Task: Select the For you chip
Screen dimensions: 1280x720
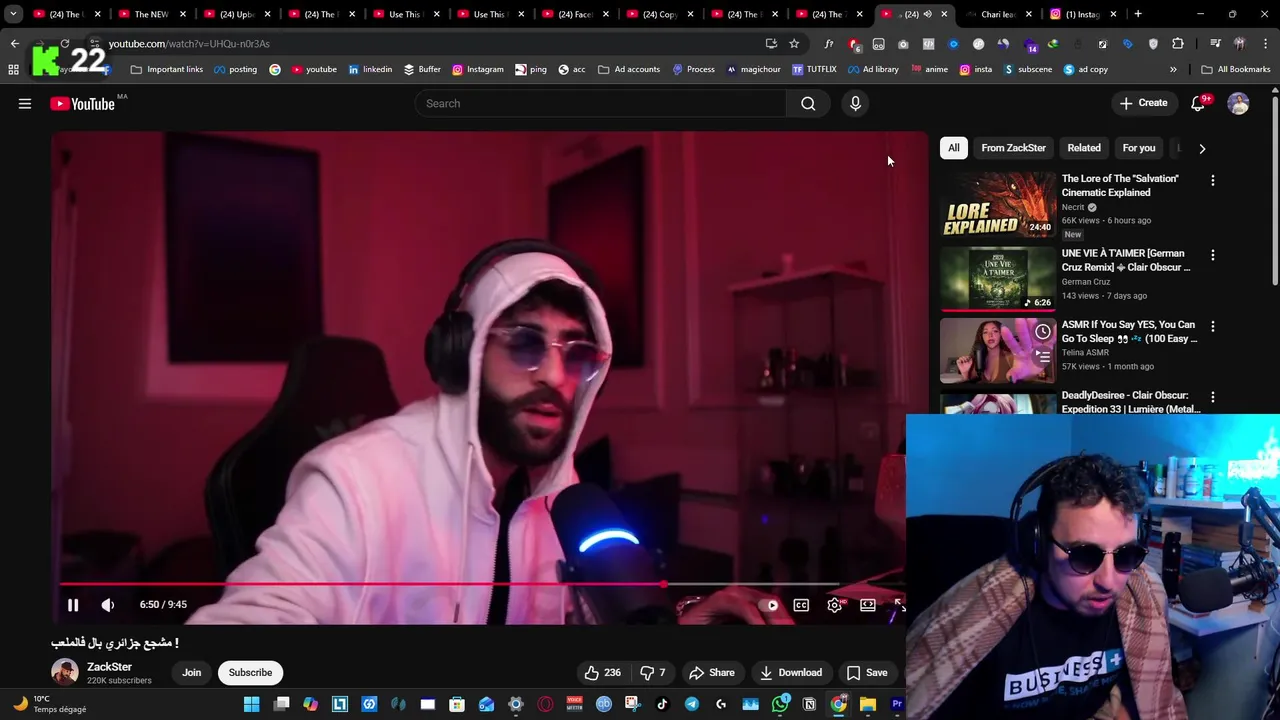Action: (x=1139, y=148)
